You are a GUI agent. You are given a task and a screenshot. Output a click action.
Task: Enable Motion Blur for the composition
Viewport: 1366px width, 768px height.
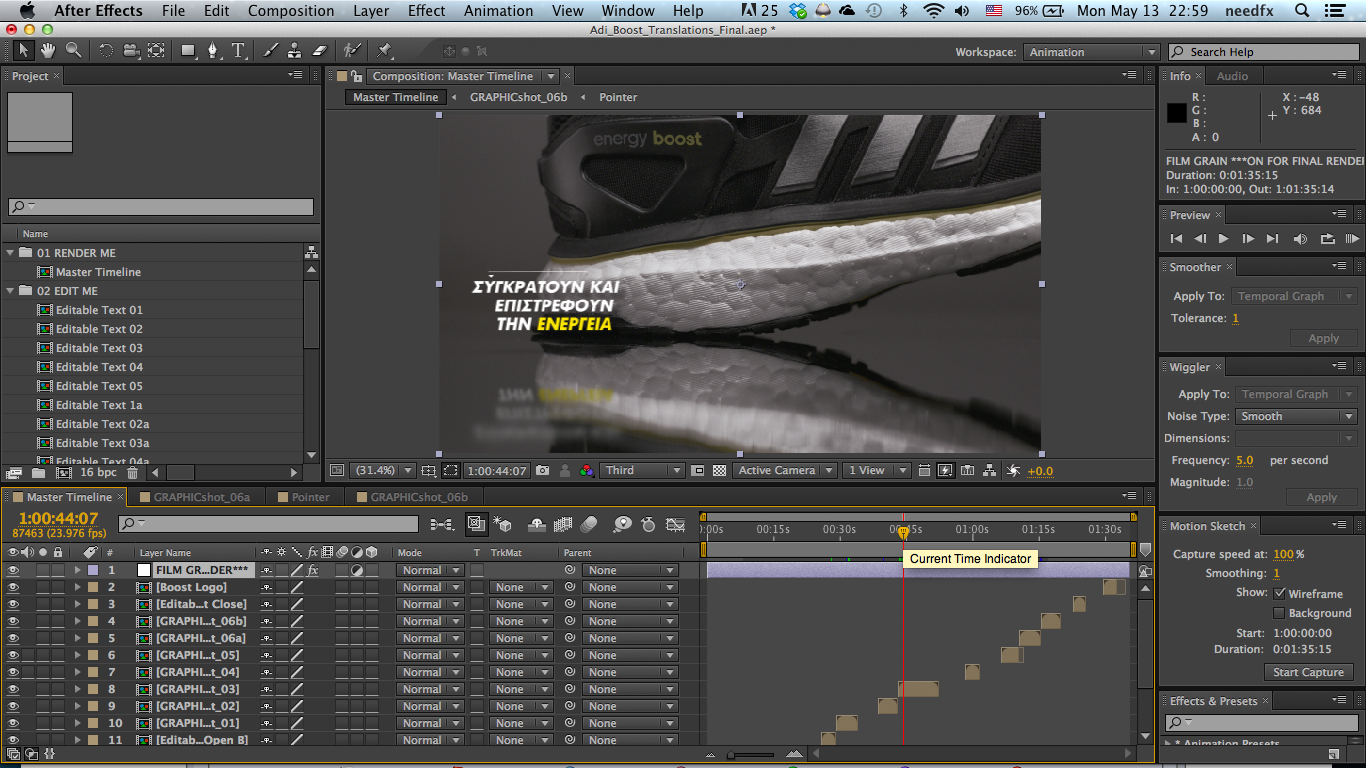[589, 524]
